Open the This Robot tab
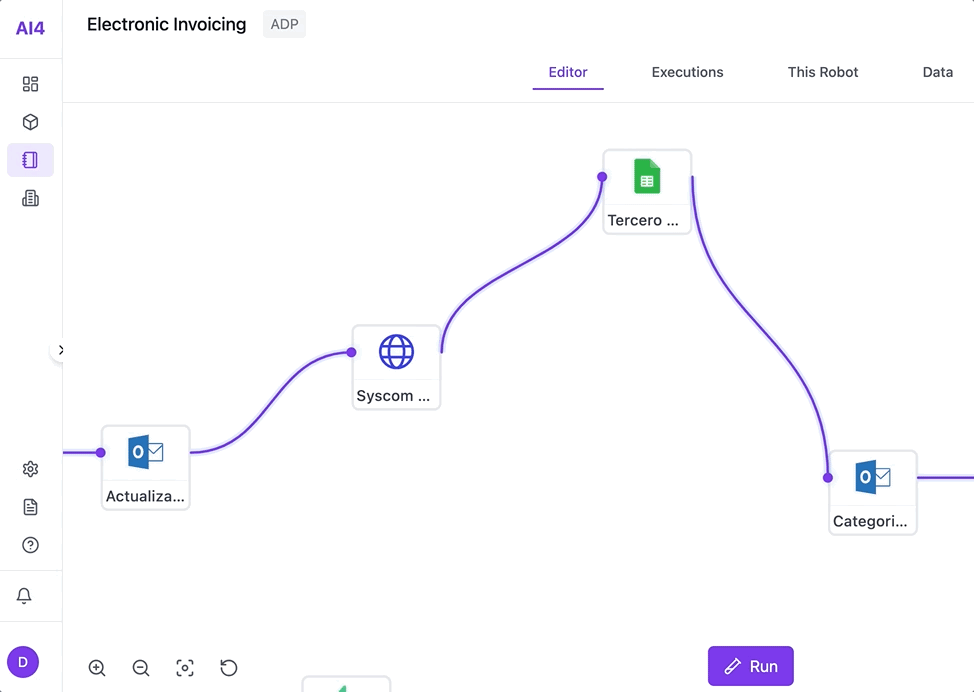Viewport: 974px width, 692px height. pyautogui.click(x=822, y=72)
